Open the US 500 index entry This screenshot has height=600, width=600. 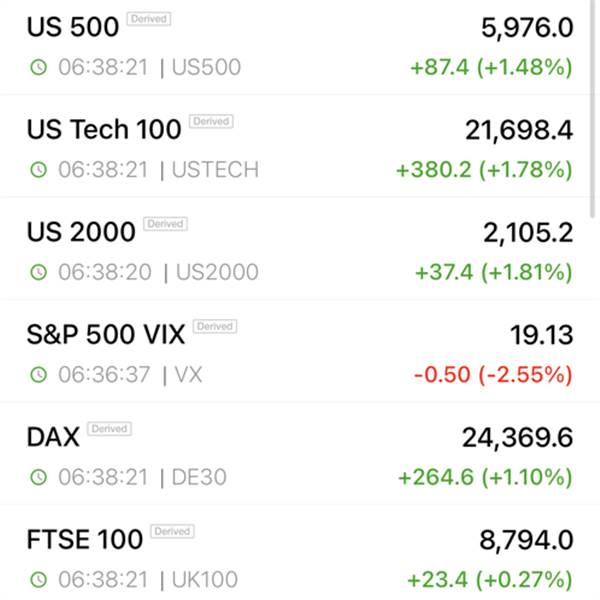click(x=295, y=47)
